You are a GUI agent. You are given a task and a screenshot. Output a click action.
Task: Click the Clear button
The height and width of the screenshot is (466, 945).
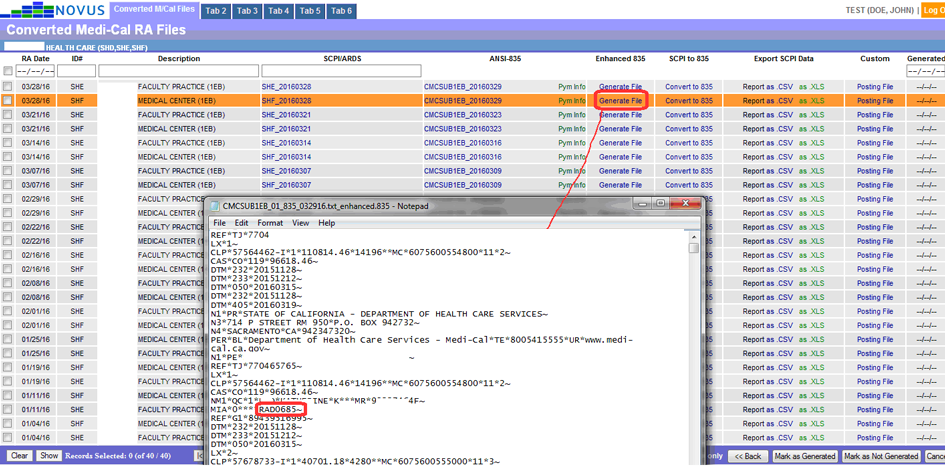pyautogui.click(x=19, y=456)
